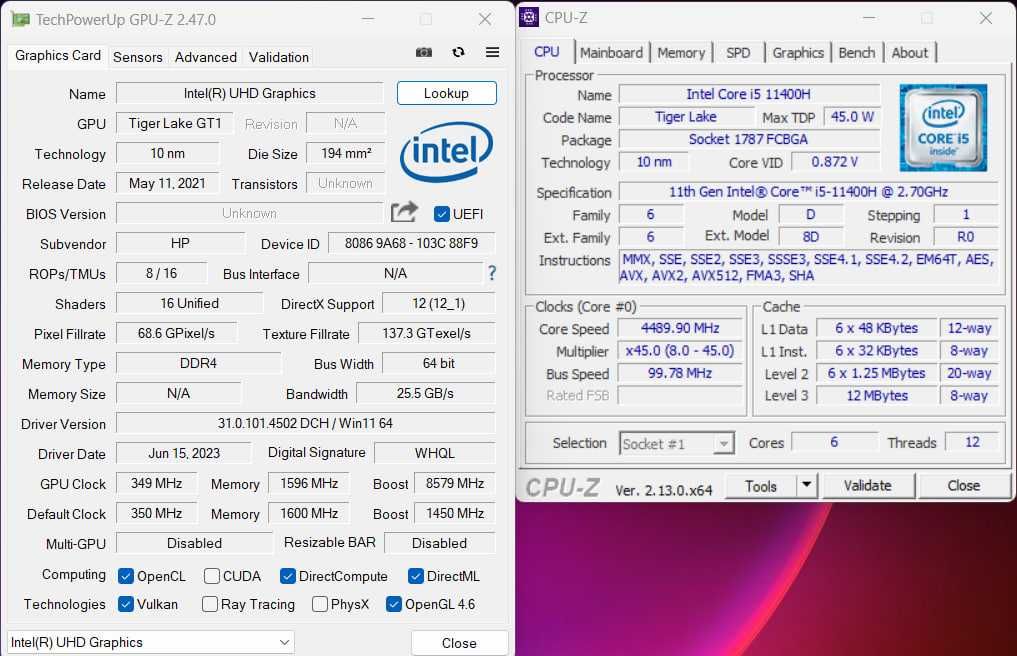Open the Bench tab in CPU-Z
The height and width of the screenshot is (656, 1017).
(857, 53)
